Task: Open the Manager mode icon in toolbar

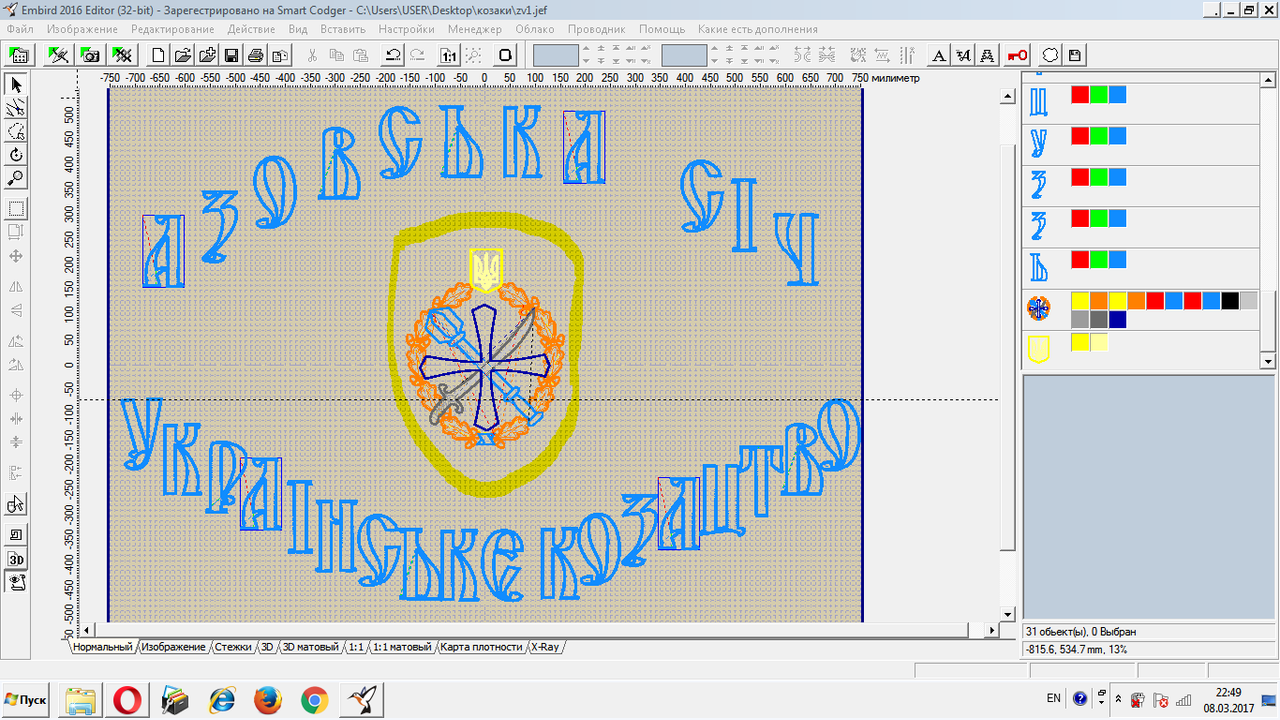Action: [x=18, y=55]
